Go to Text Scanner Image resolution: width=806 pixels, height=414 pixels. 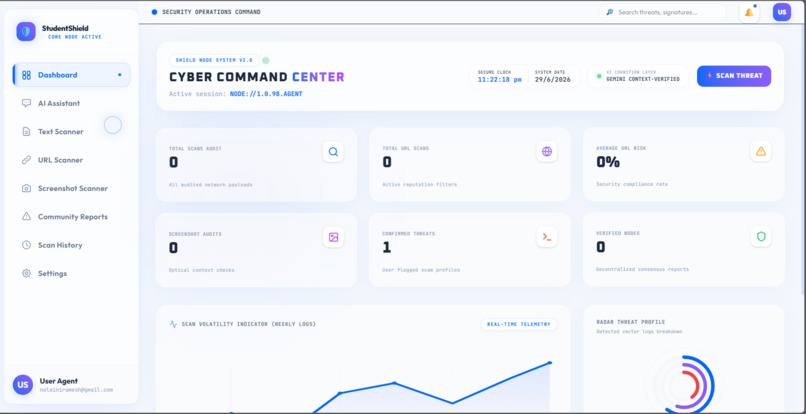point(71,132)
